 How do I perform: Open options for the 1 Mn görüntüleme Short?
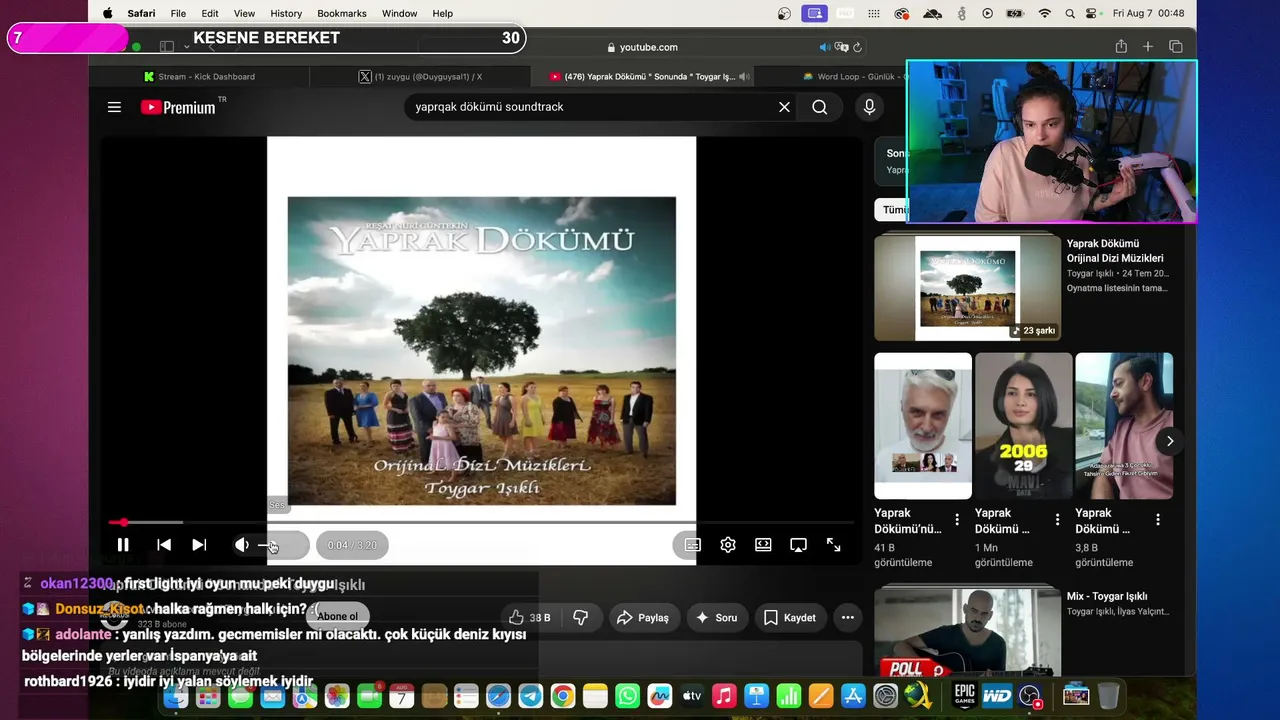tap(1057, 520)
